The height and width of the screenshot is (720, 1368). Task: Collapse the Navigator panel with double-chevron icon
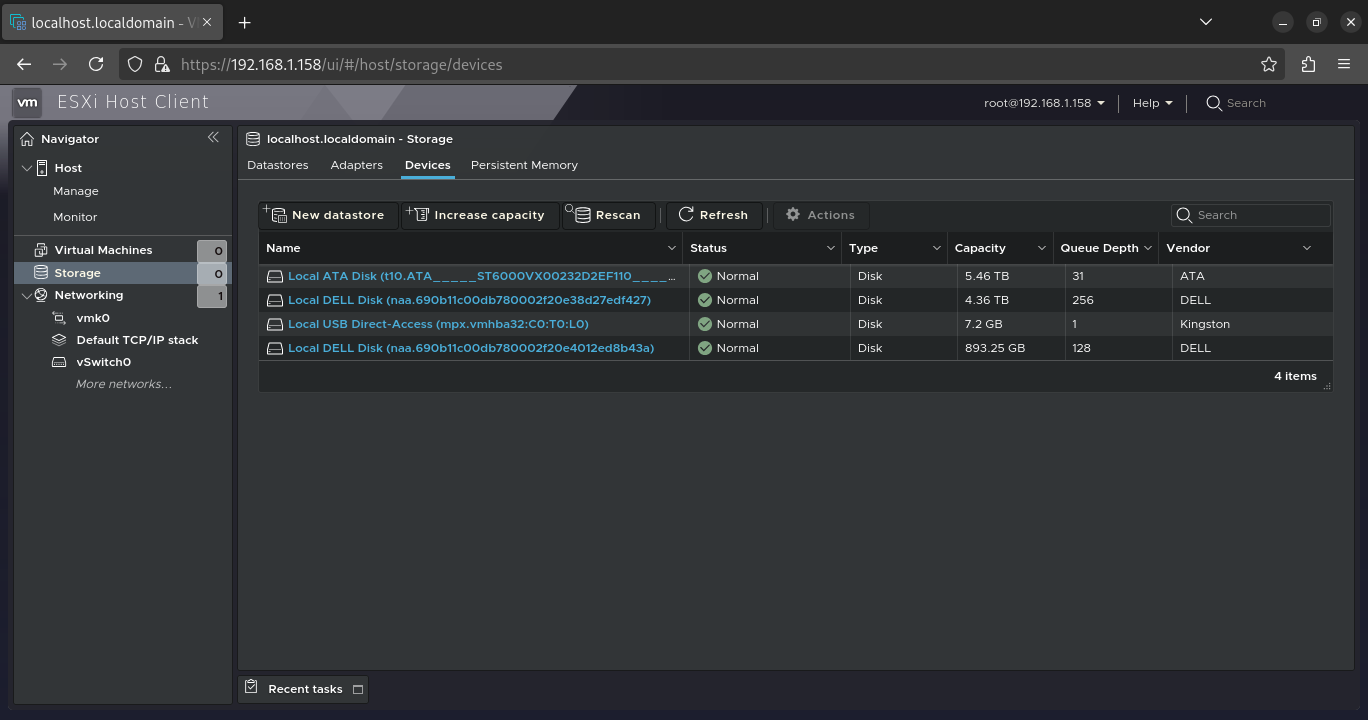coord(213,137)
